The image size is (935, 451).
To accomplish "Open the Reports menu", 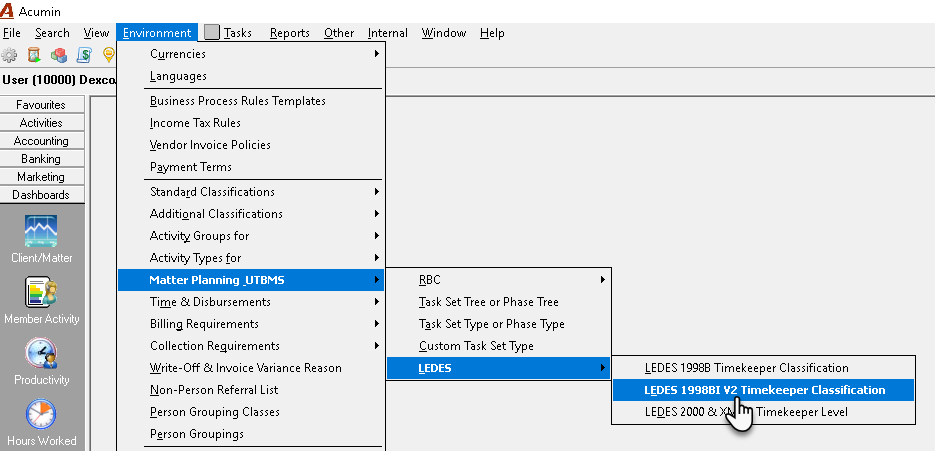I will tap(290, 33).
